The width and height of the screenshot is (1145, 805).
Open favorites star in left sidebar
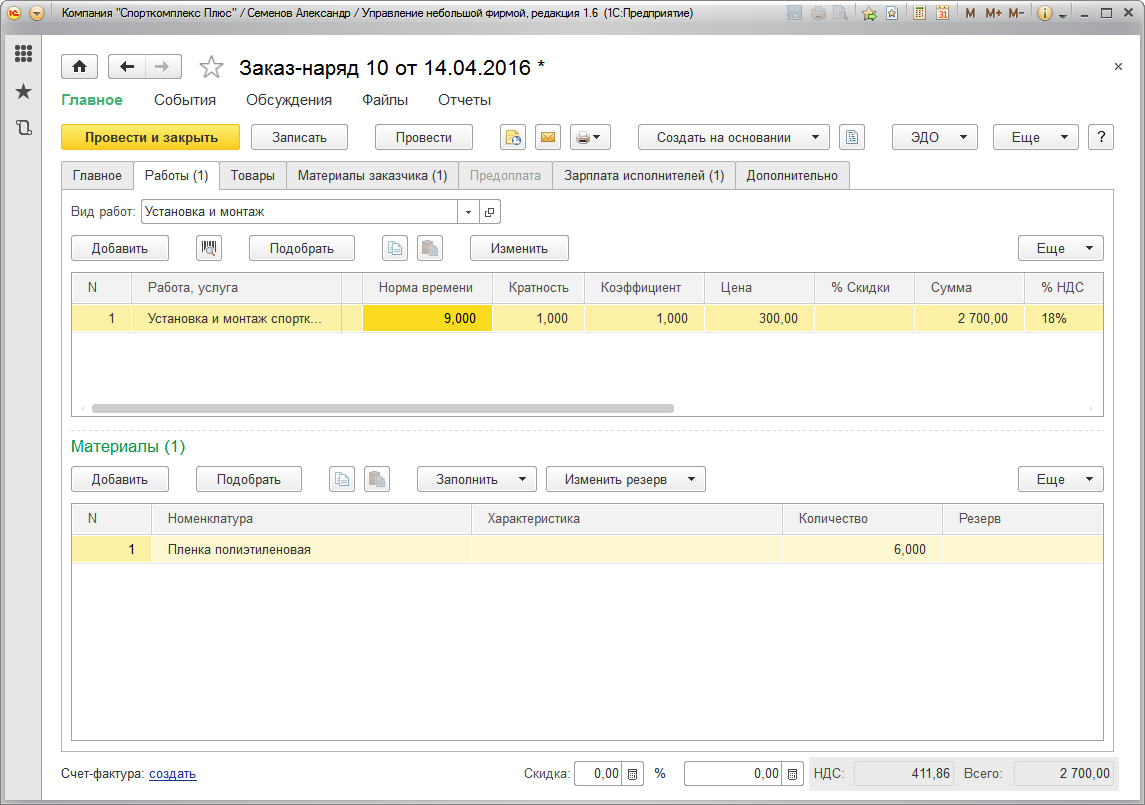pyautogui.click(x=23, y=91)
